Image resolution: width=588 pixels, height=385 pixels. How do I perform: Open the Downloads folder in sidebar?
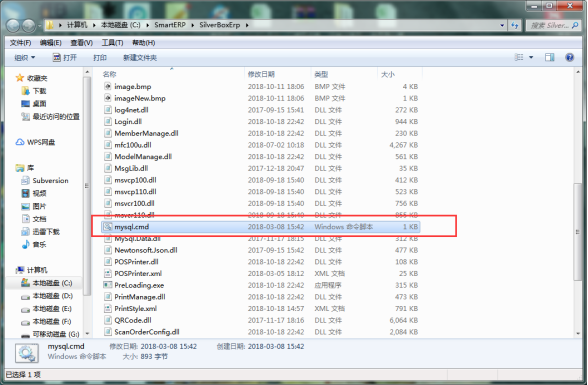click(x=34, y=91)
